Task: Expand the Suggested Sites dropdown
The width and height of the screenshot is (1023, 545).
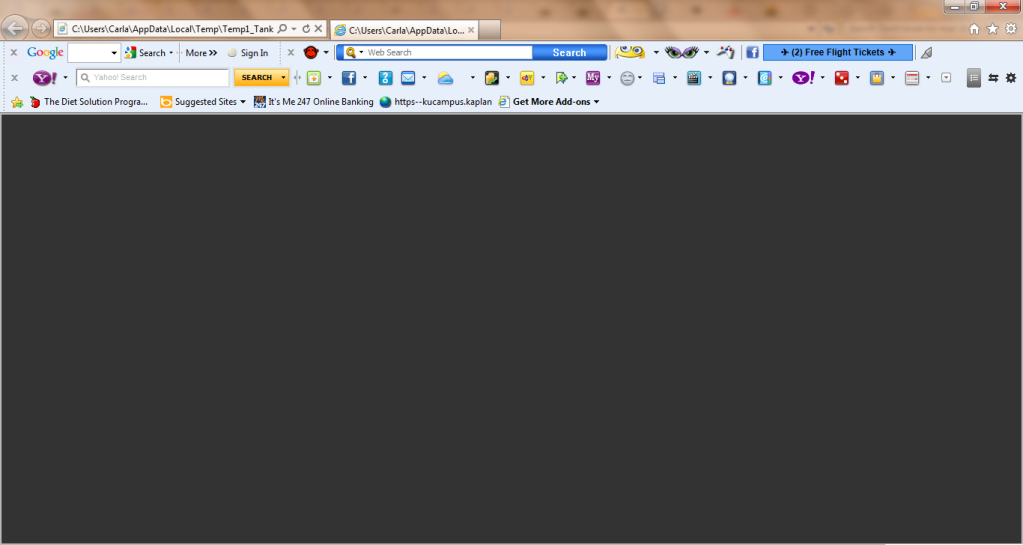Action: 243,102
